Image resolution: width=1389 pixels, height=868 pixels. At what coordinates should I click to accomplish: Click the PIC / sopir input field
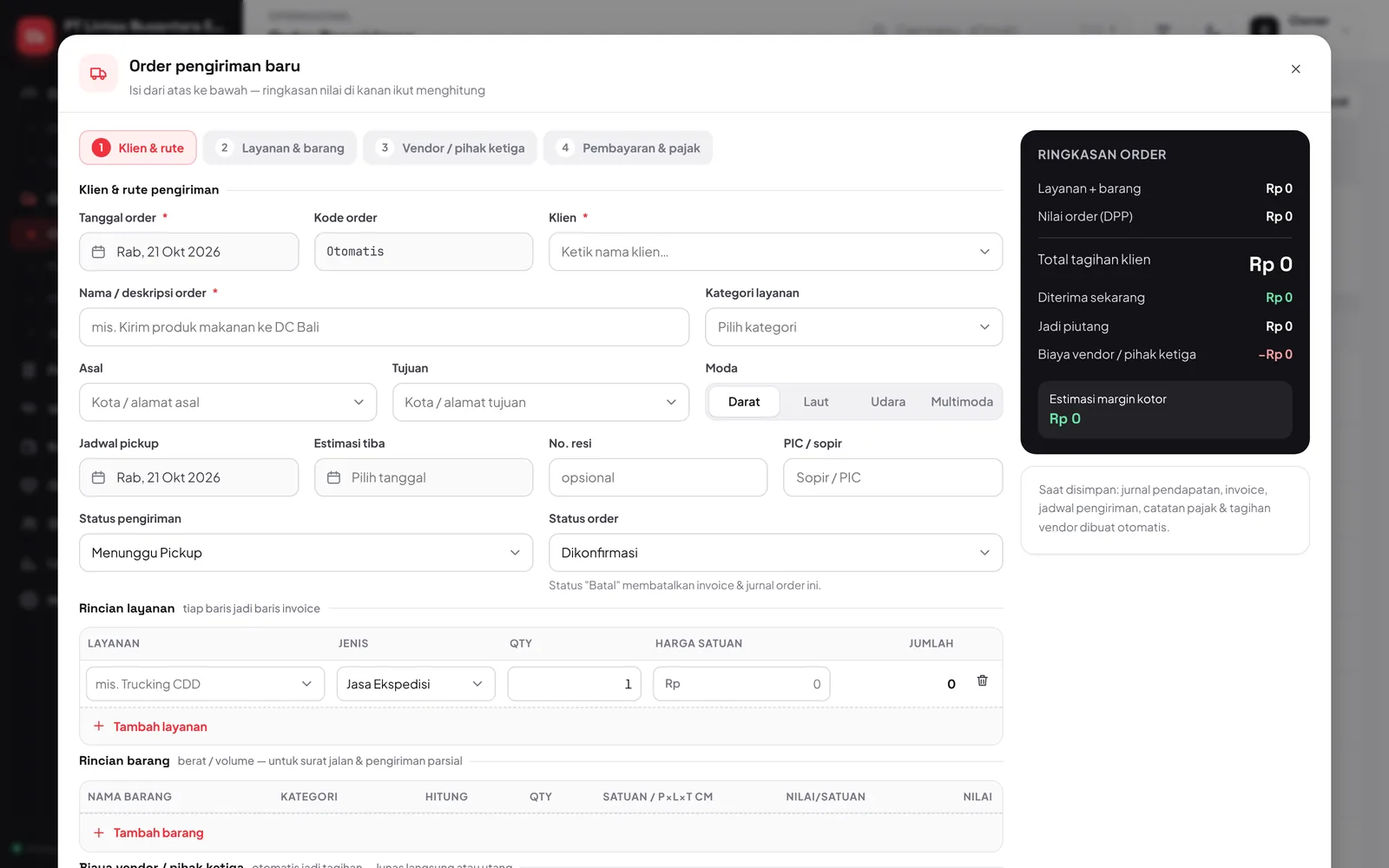click(x=892, y=477)
